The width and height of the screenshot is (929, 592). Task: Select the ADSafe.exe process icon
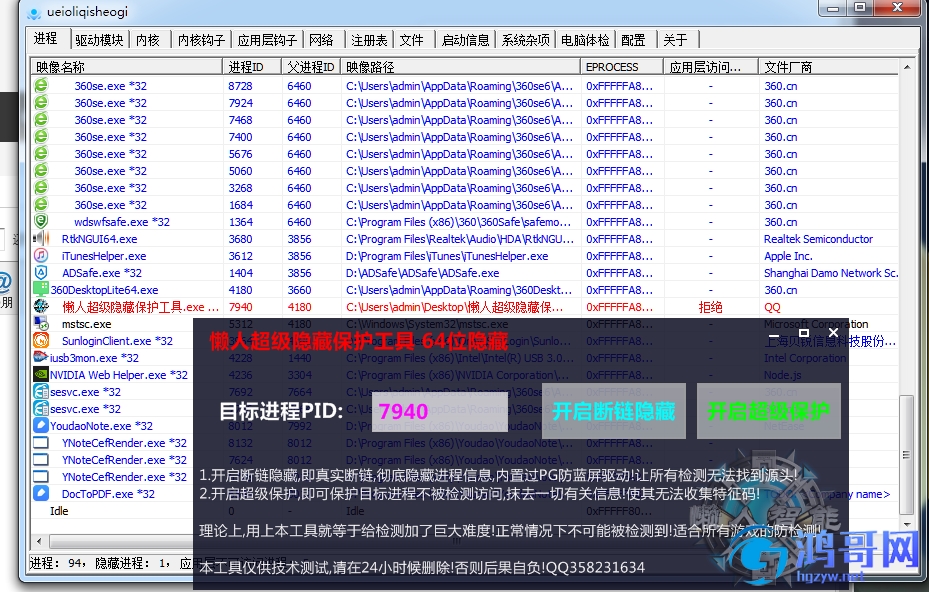[x=41, y=273]
